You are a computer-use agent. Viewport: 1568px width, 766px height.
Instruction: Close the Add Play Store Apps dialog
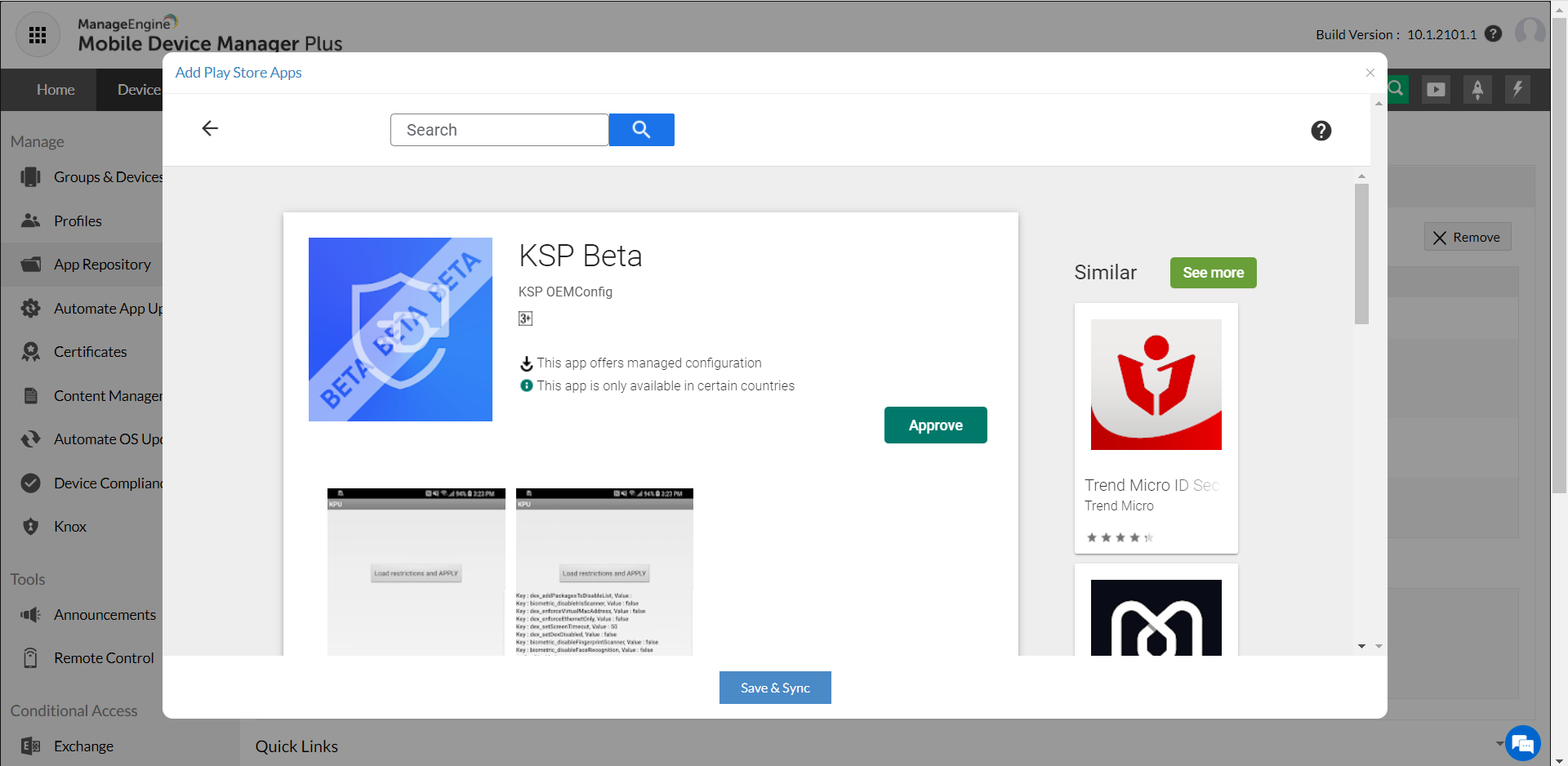(x=1370, y=73)
